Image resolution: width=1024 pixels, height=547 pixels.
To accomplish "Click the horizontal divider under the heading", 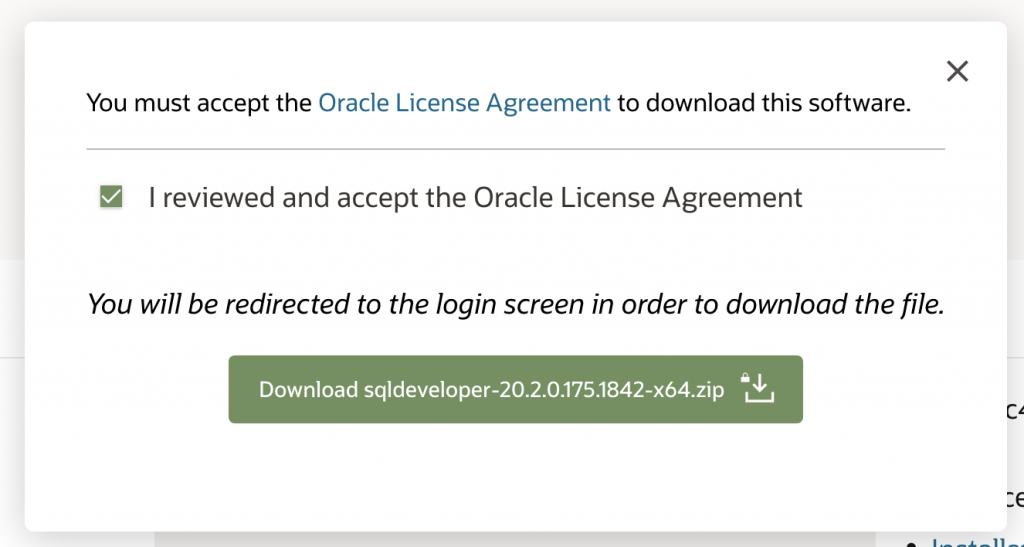I will [x=515, y=149].
